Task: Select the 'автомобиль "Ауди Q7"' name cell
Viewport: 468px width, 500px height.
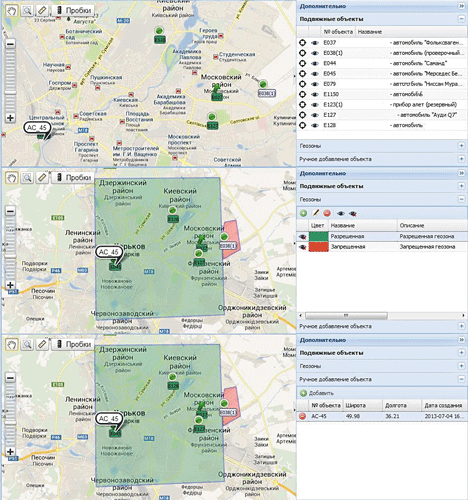Action: click(428, 115)
